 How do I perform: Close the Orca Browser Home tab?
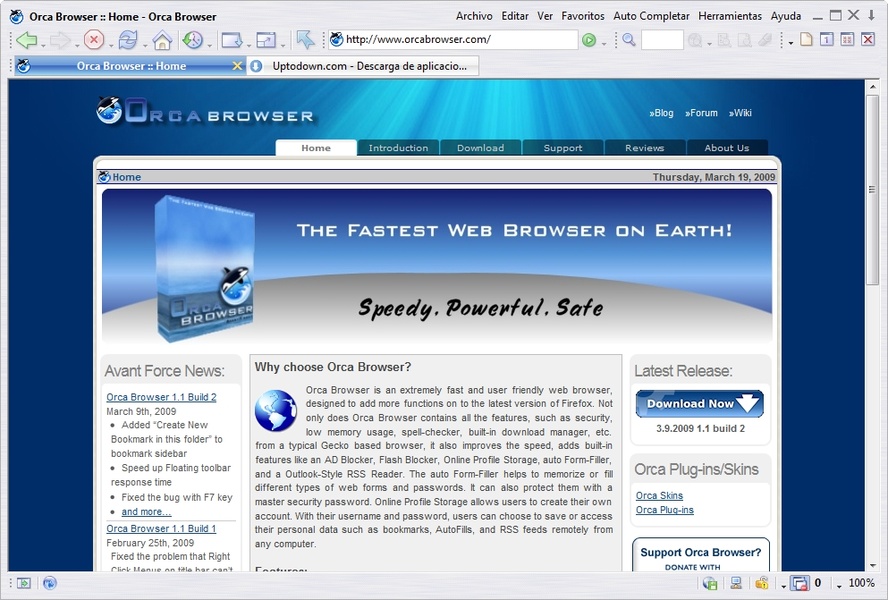pyautogui.click(x=238, y=66)
